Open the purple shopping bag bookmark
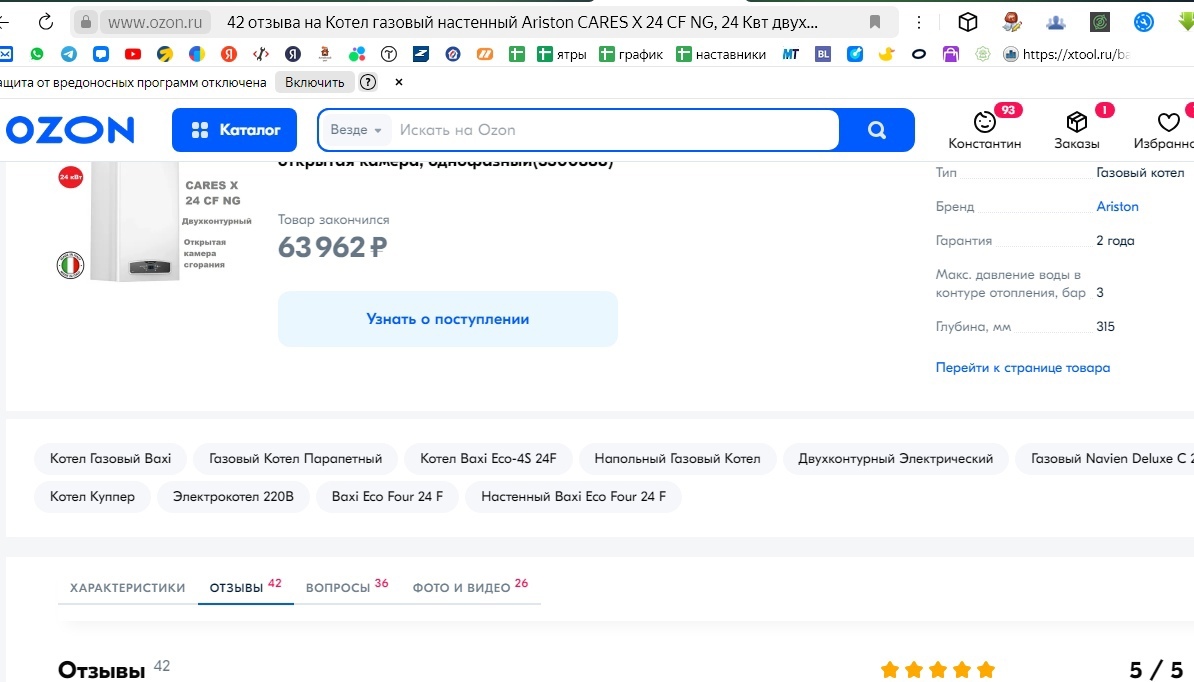 coord(950,54)
